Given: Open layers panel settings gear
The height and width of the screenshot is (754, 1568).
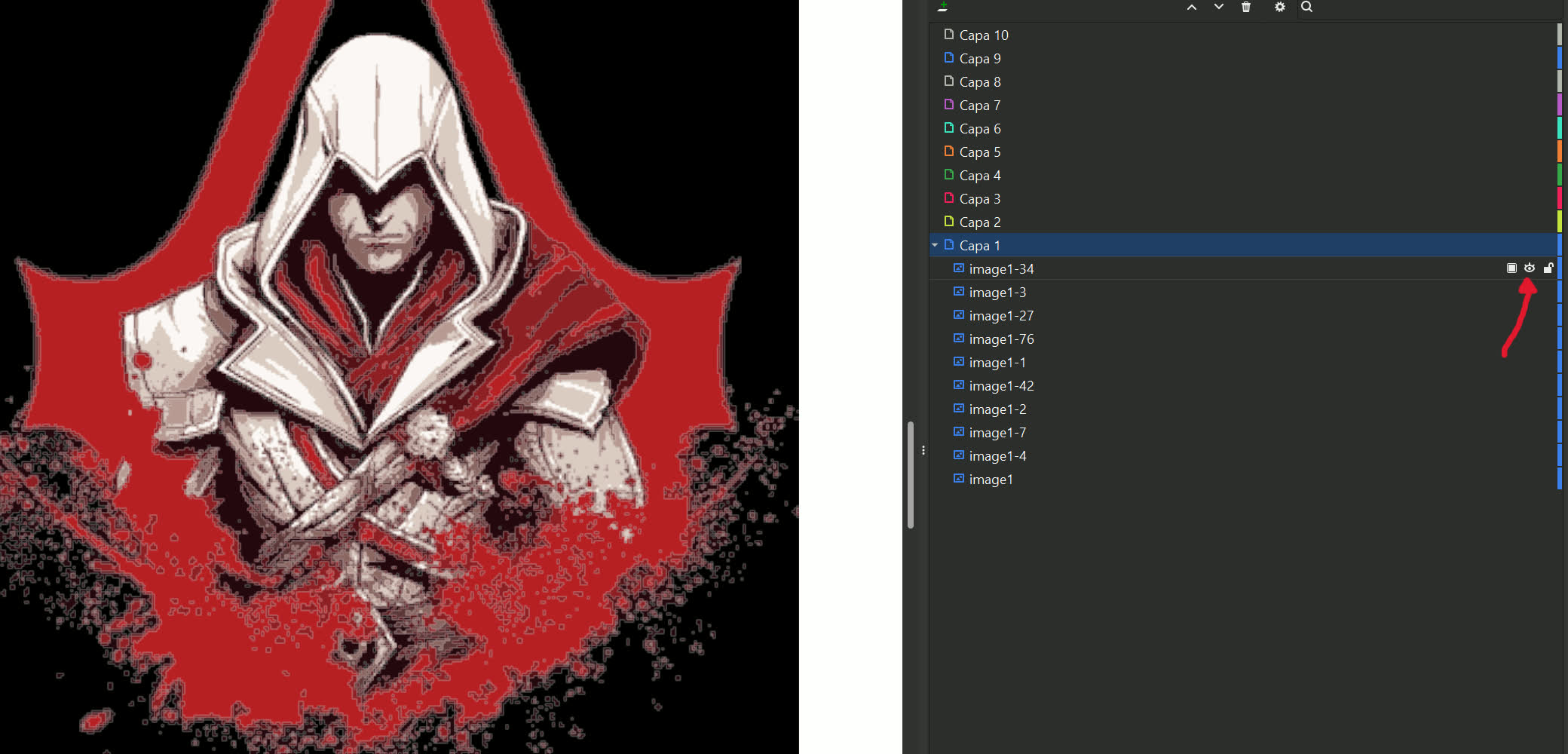Looking at the screenshot, I should pyautogui.click(x=1280, y=7).
